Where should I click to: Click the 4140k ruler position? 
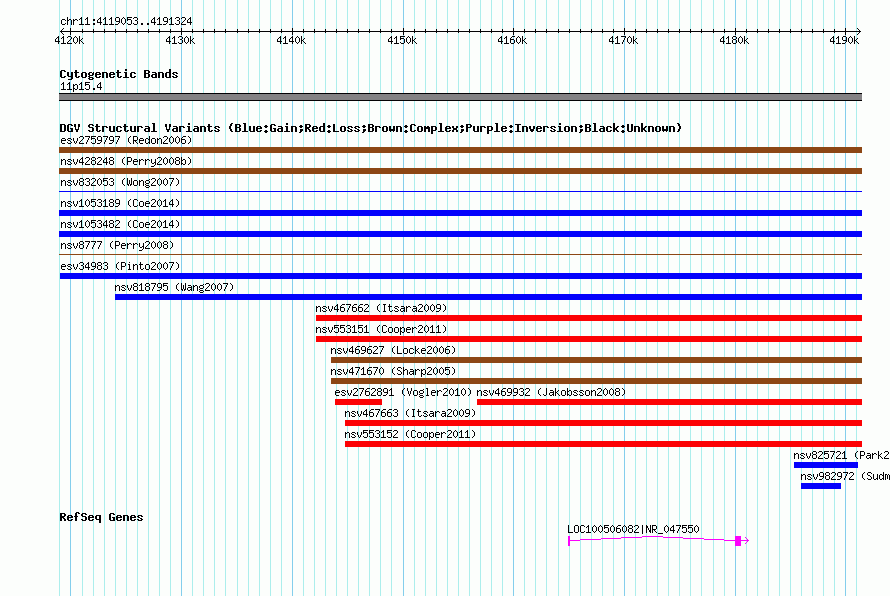291,40
